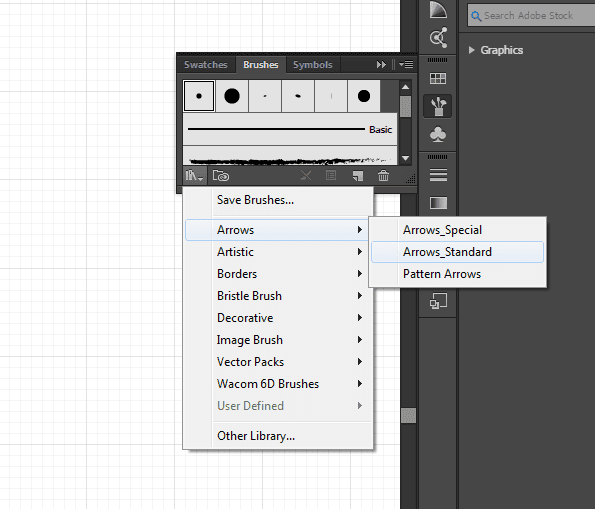The image size is (595, 509).
Task: Open the Brushes panel icon in dock
Action: 438,106
